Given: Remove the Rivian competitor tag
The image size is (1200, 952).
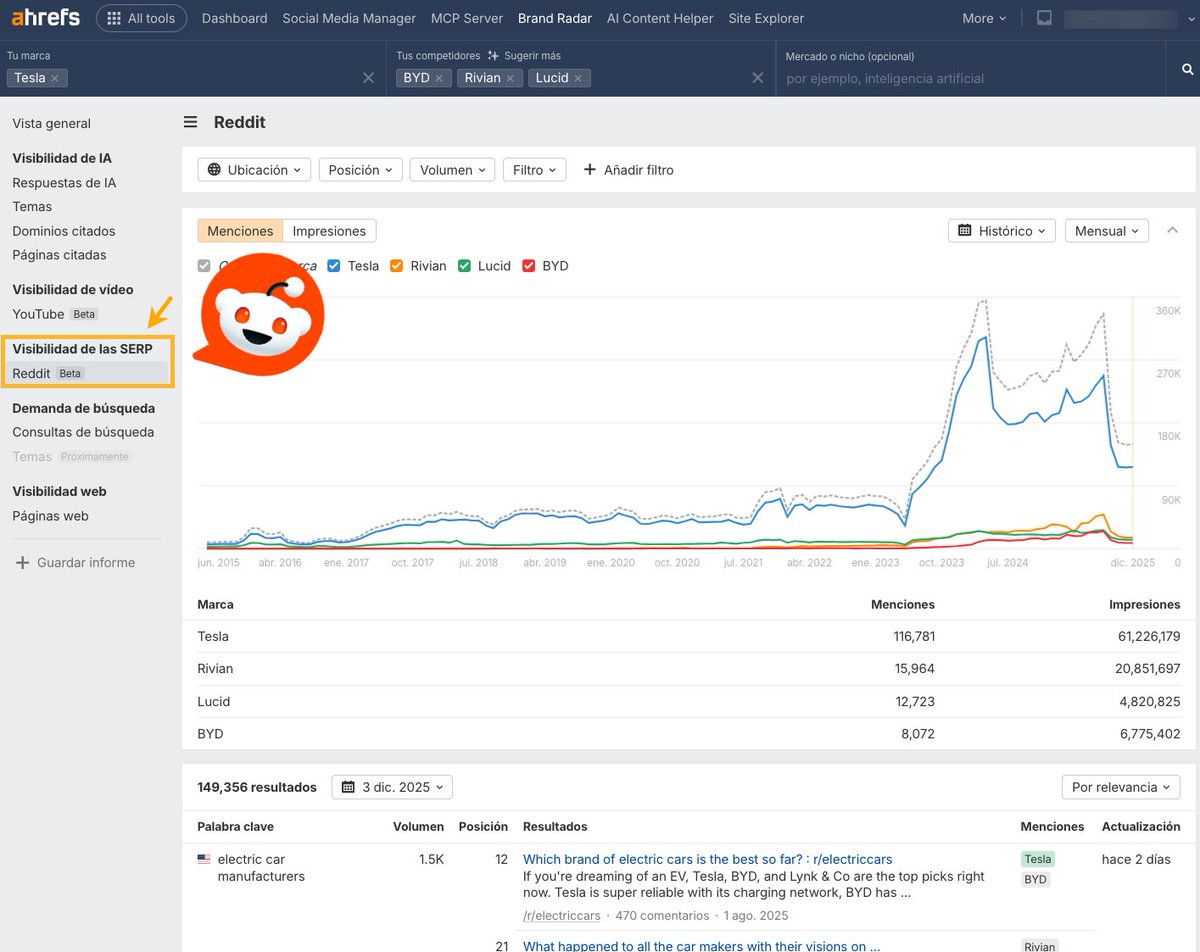Looking at the screenshot, I should click(x=510, y=78).
